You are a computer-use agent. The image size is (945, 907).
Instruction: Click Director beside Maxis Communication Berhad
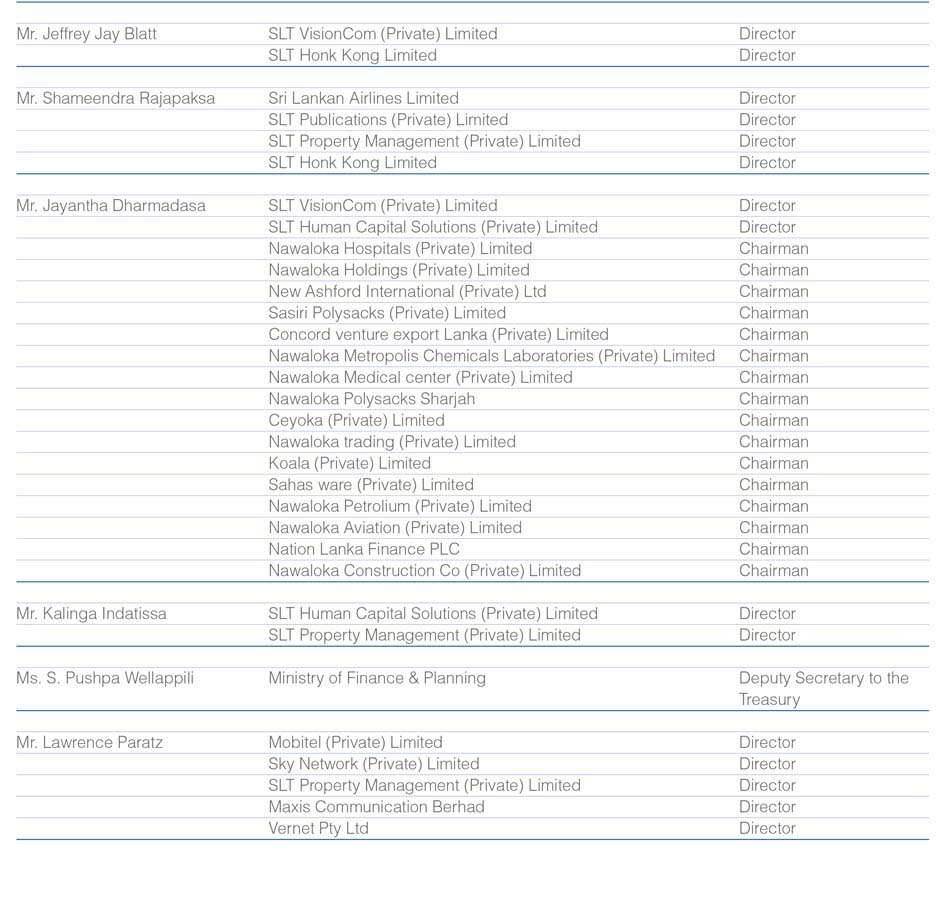click(767, 807)
